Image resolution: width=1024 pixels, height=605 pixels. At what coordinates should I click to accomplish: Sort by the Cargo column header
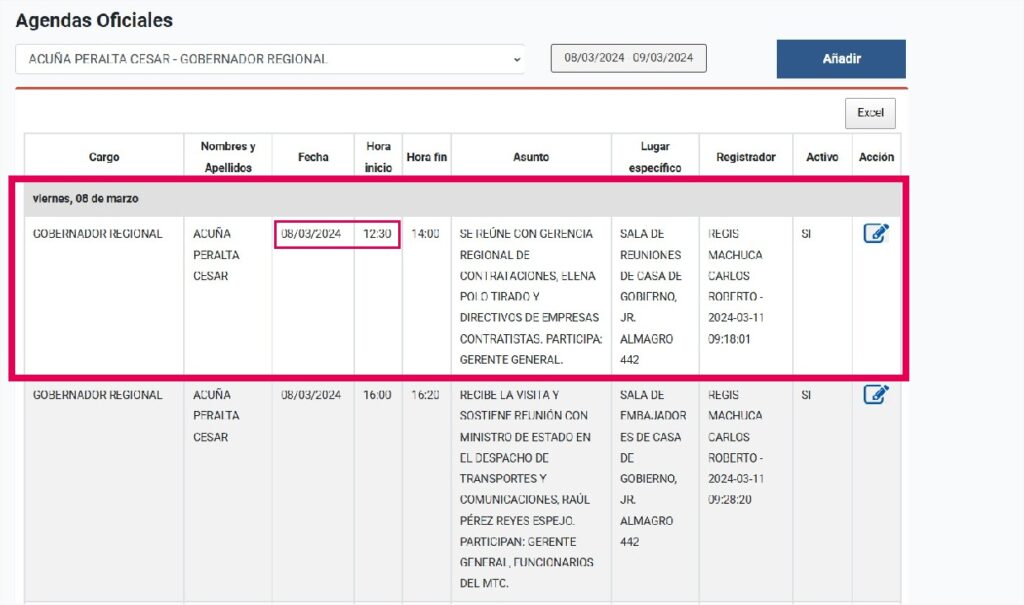[104, 157]
